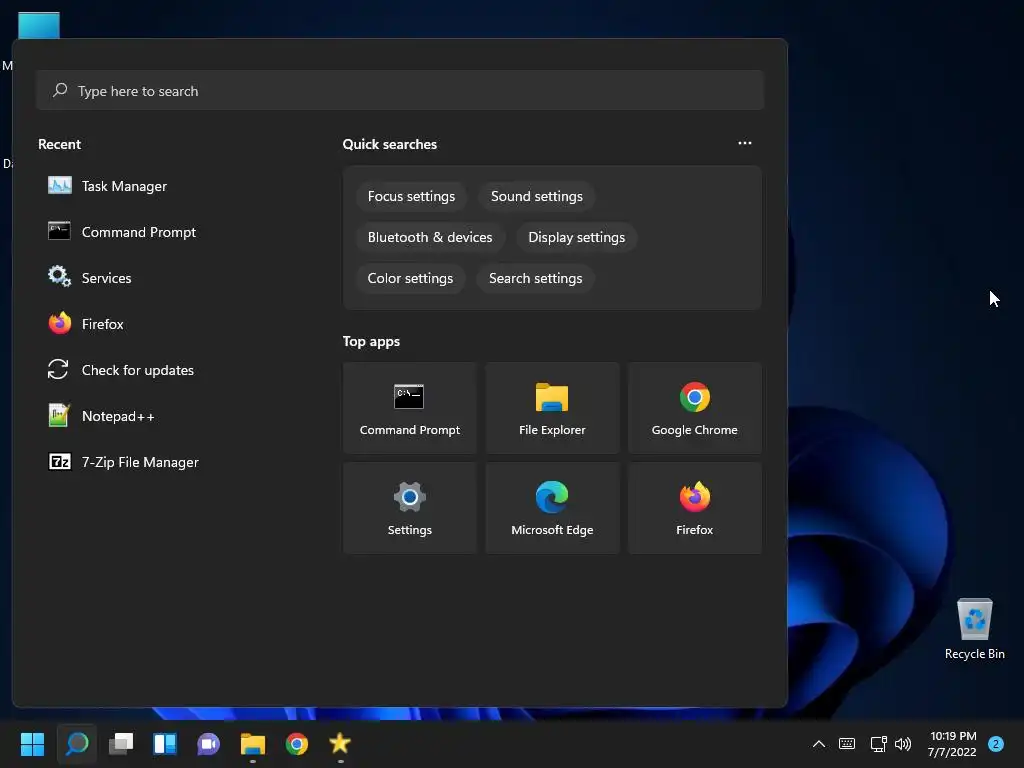Click the touch keyboard tray icon
Viewport: 1024px width, 768px height.
click(x=847, y=744)
